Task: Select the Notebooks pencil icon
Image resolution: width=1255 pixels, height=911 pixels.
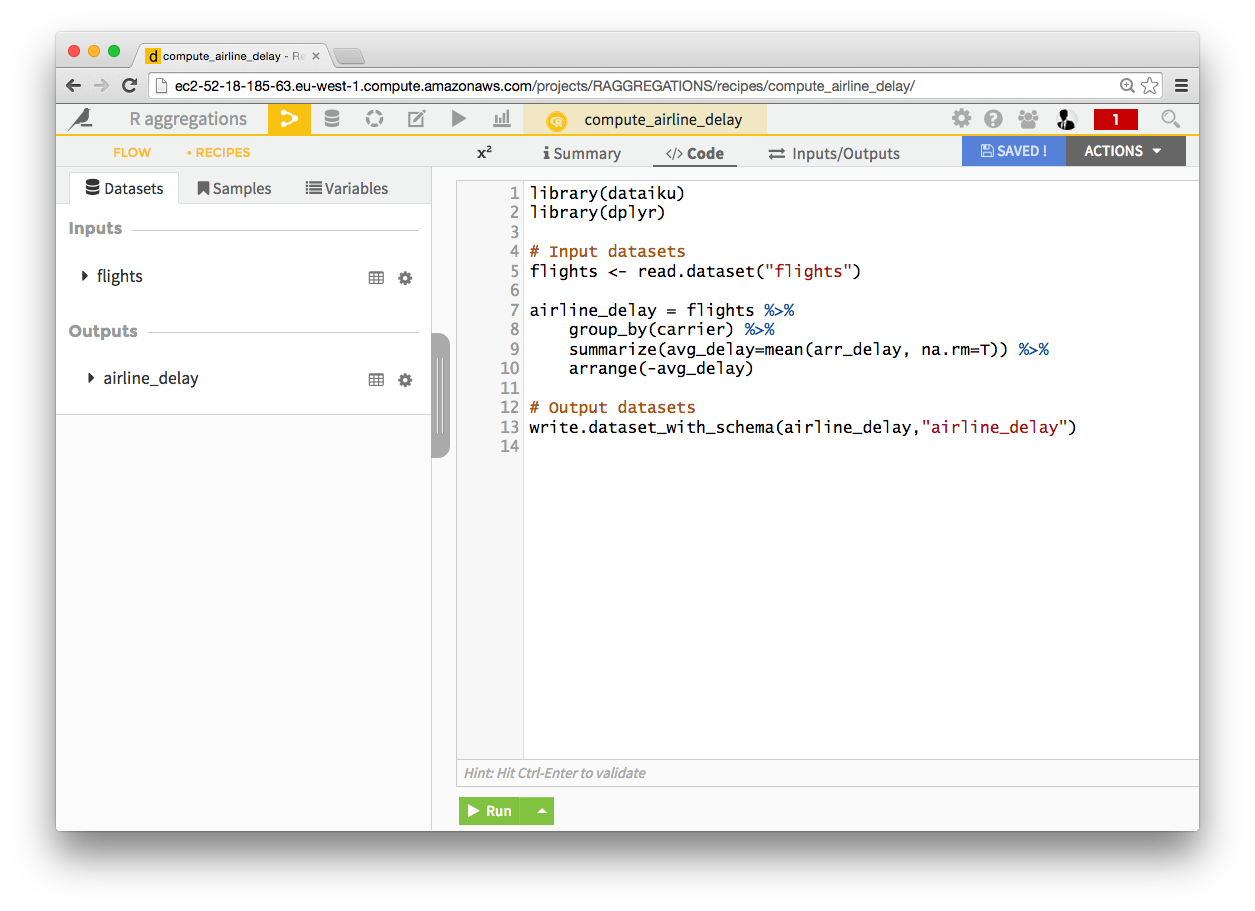Action: [x=416, y=118]
